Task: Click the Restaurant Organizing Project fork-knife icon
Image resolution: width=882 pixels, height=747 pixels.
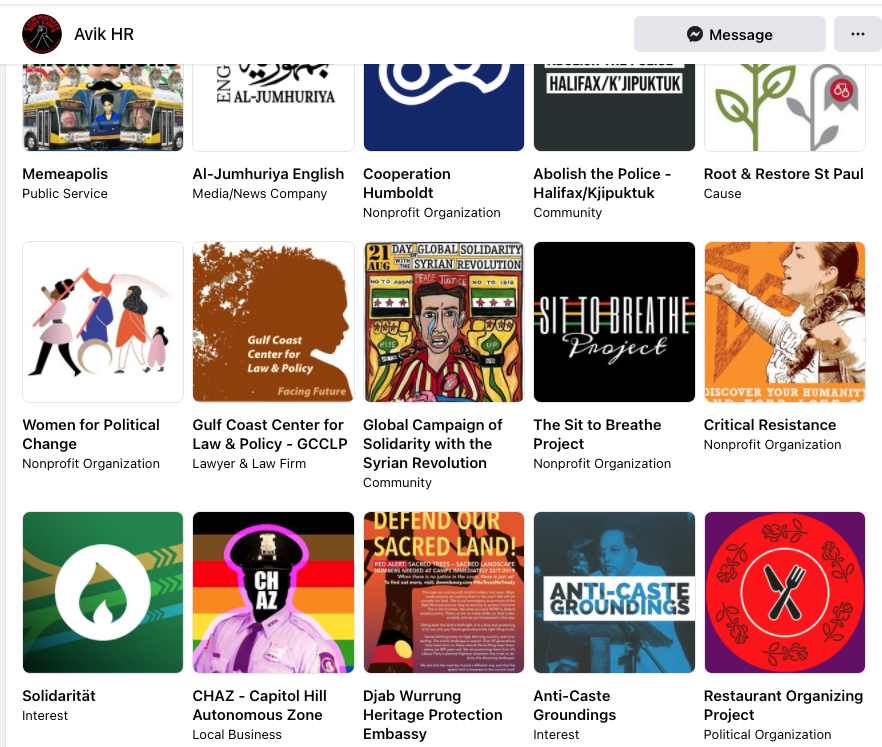Action: (x=784, y=592)
